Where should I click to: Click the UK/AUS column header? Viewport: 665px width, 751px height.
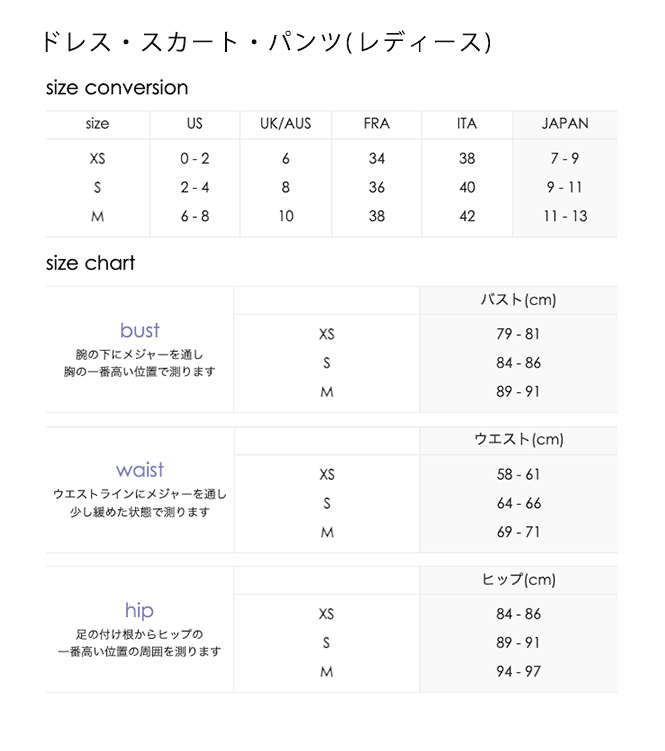pyautogui.click(x=286, y=124)
